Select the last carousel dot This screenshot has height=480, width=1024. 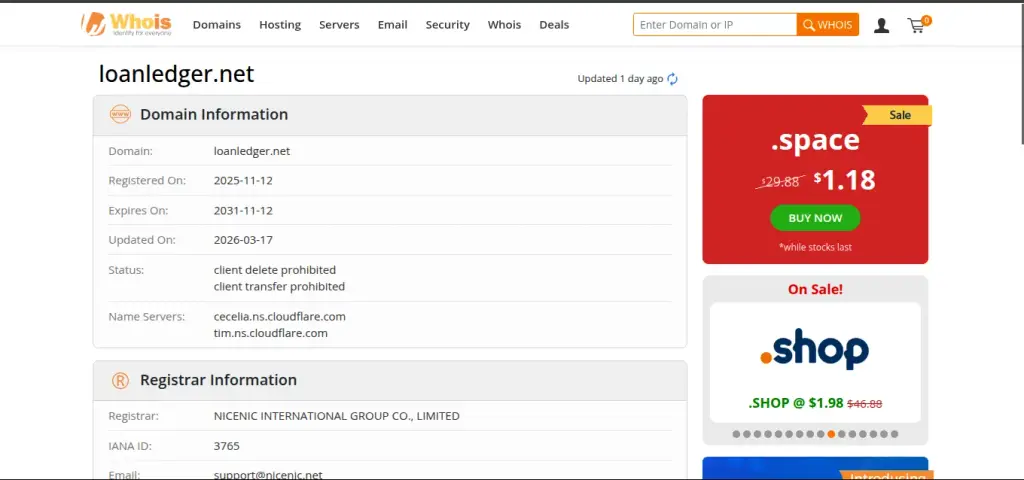tap(895, 434)
